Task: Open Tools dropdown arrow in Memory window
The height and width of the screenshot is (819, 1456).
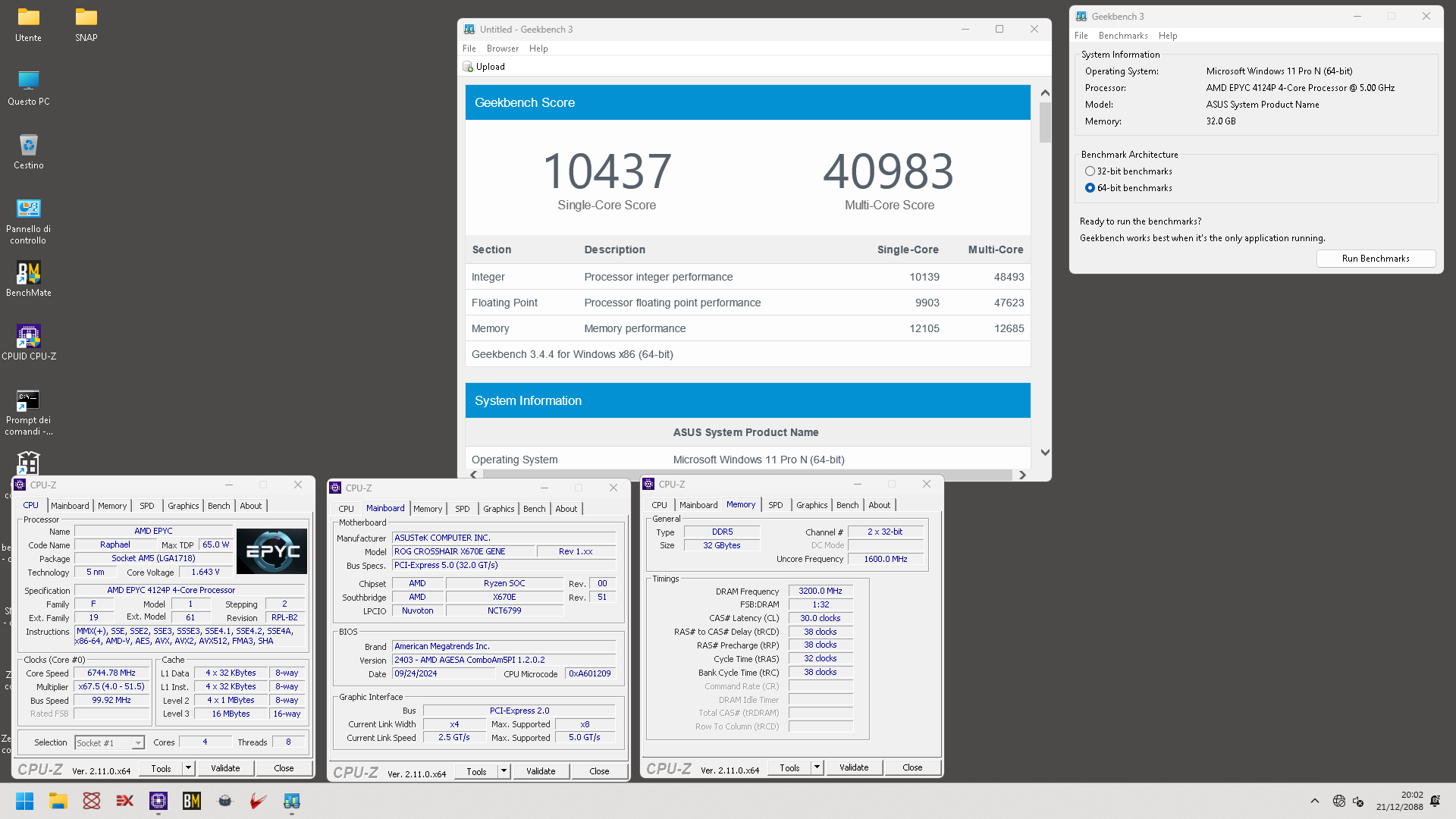Action: (x=817, y=767)
